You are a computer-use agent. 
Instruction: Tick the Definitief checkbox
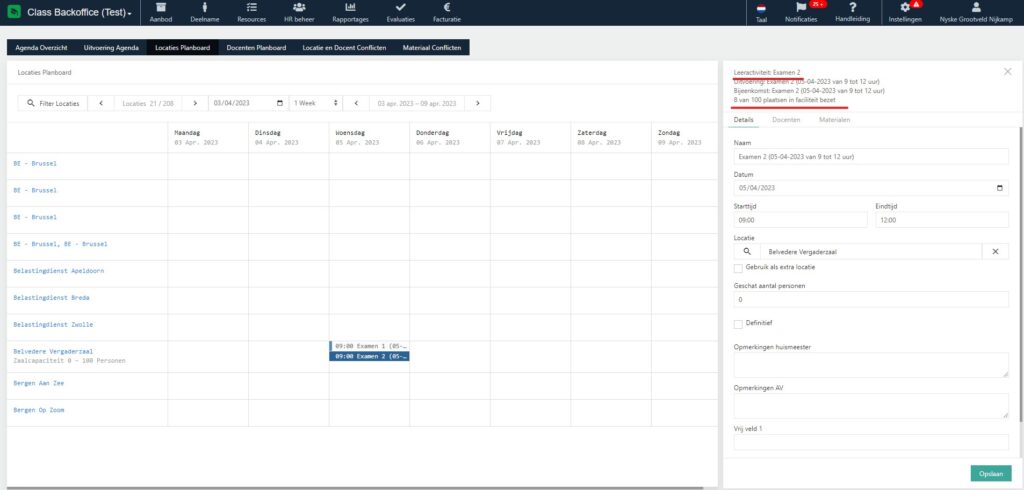tap(738, 324)
